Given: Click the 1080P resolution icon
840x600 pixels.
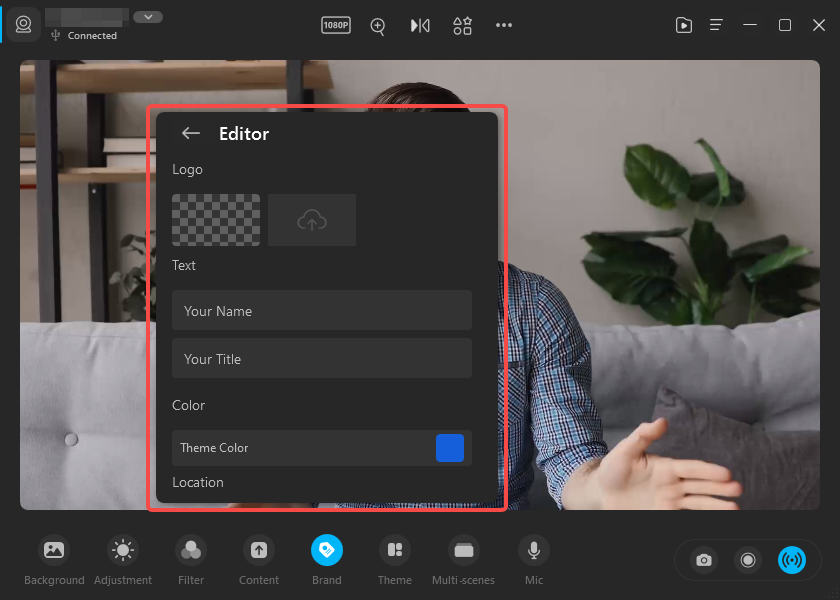Looking at the screenshot, I should 336,25.
